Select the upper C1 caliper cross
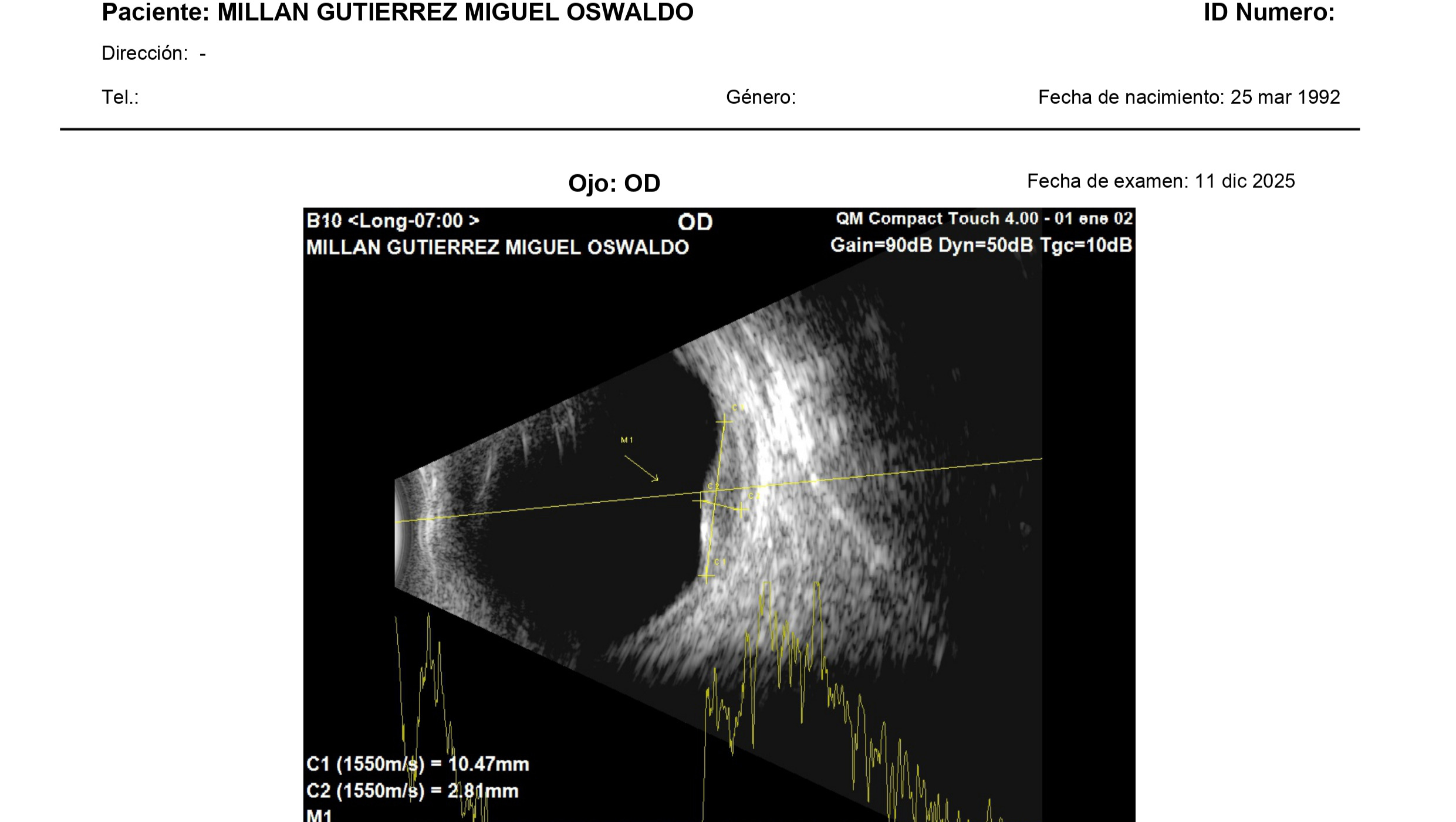 point(724,421)
